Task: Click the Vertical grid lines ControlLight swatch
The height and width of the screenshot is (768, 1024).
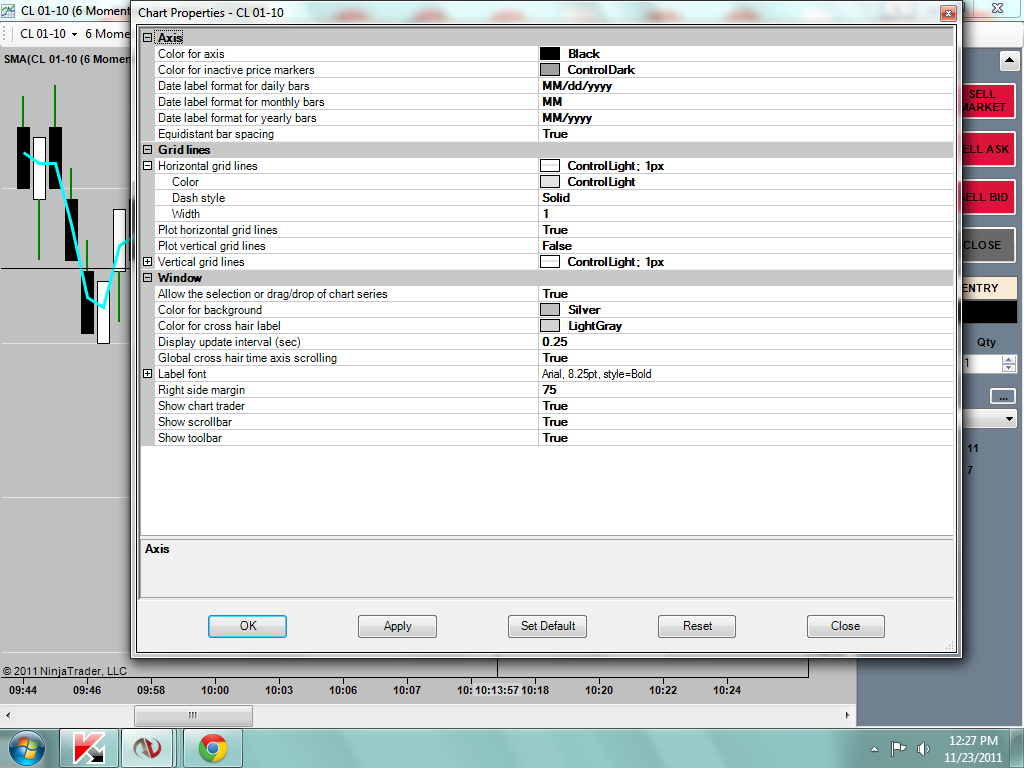Action: [550, 262]
